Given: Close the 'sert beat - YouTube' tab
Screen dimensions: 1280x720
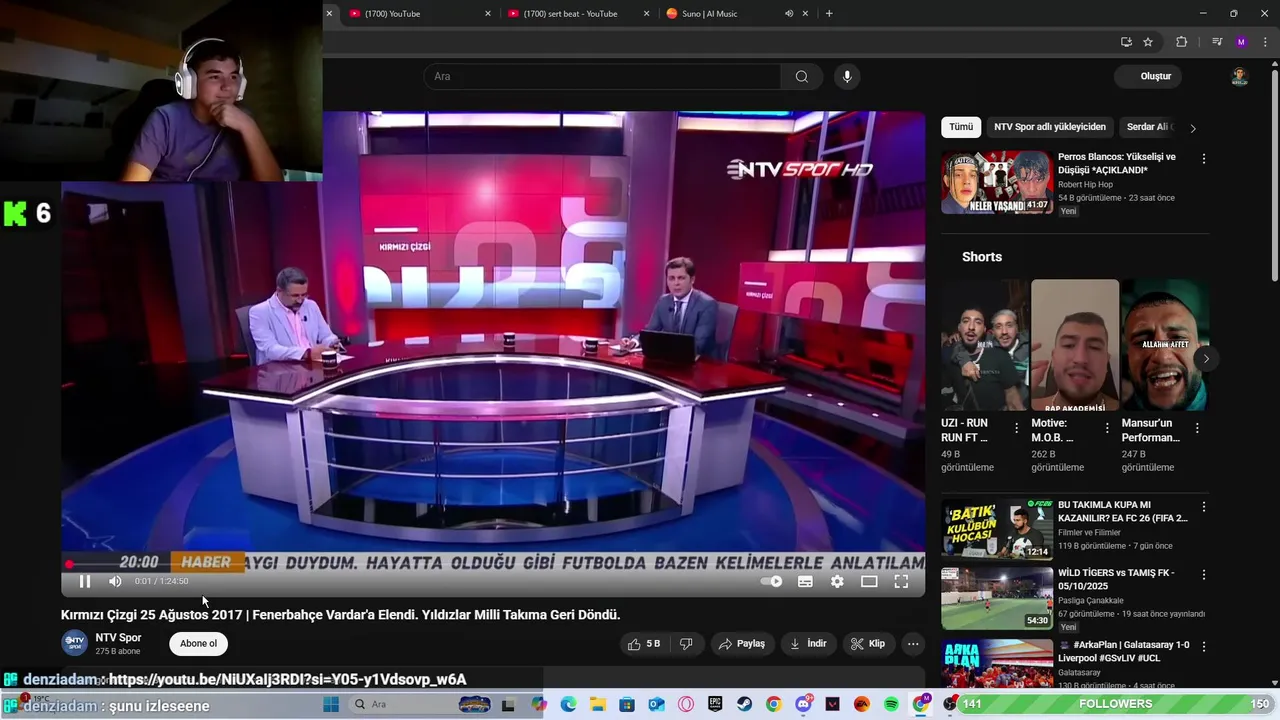Looking at the screenshot, I should point(646,14).
